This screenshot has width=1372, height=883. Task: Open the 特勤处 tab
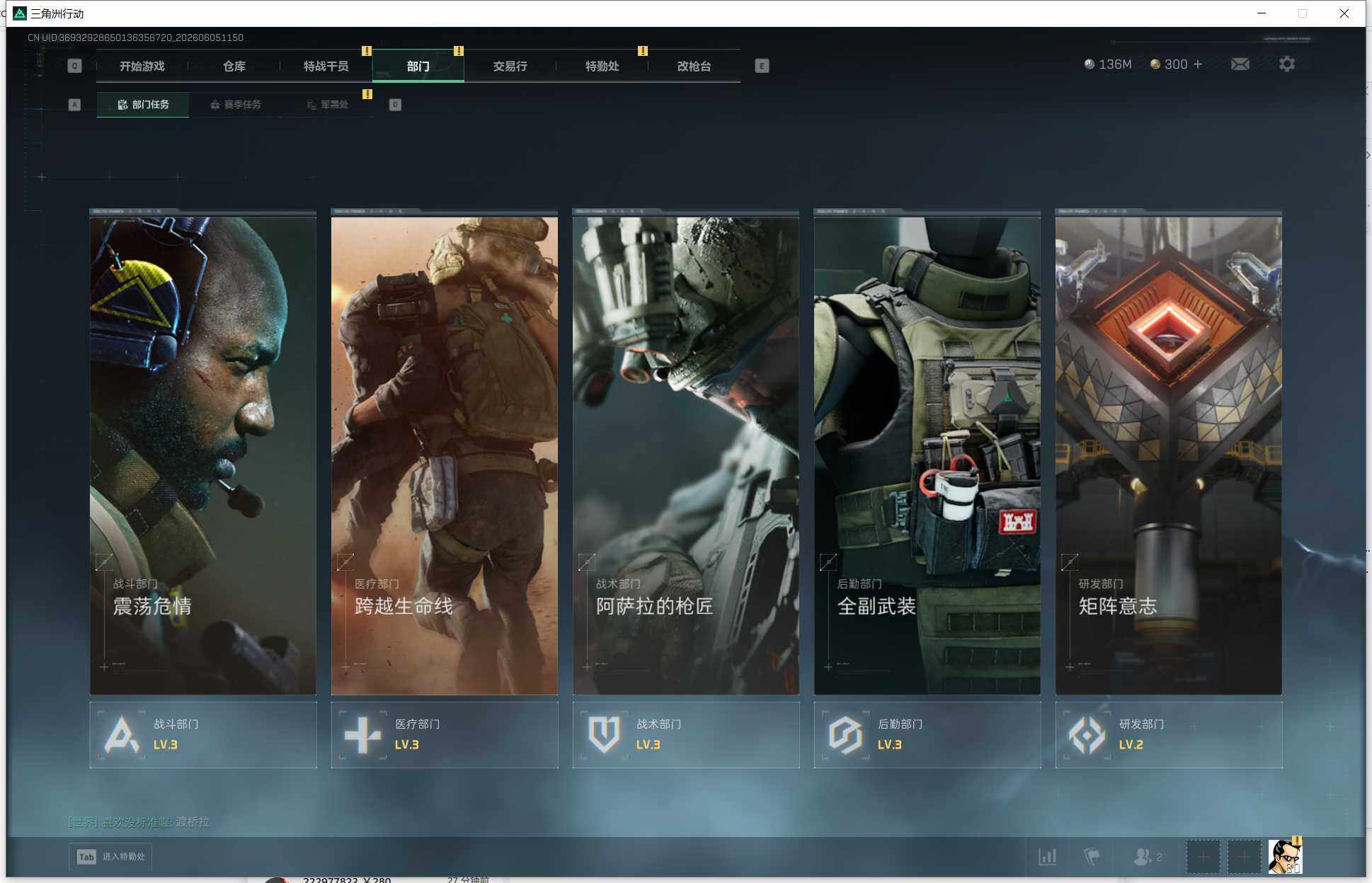602,66
